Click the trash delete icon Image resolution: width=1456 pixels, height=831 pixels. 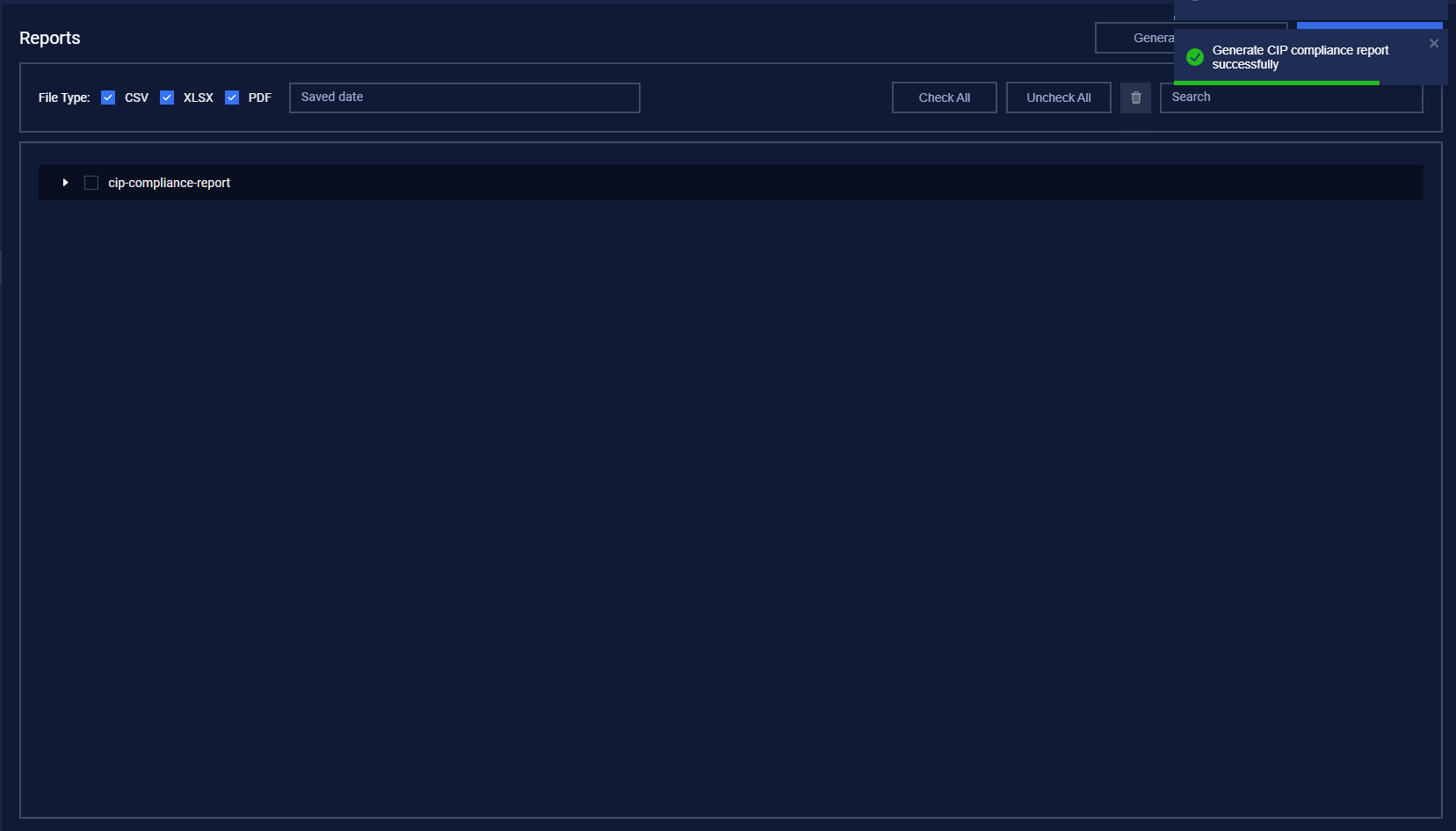1135,98
